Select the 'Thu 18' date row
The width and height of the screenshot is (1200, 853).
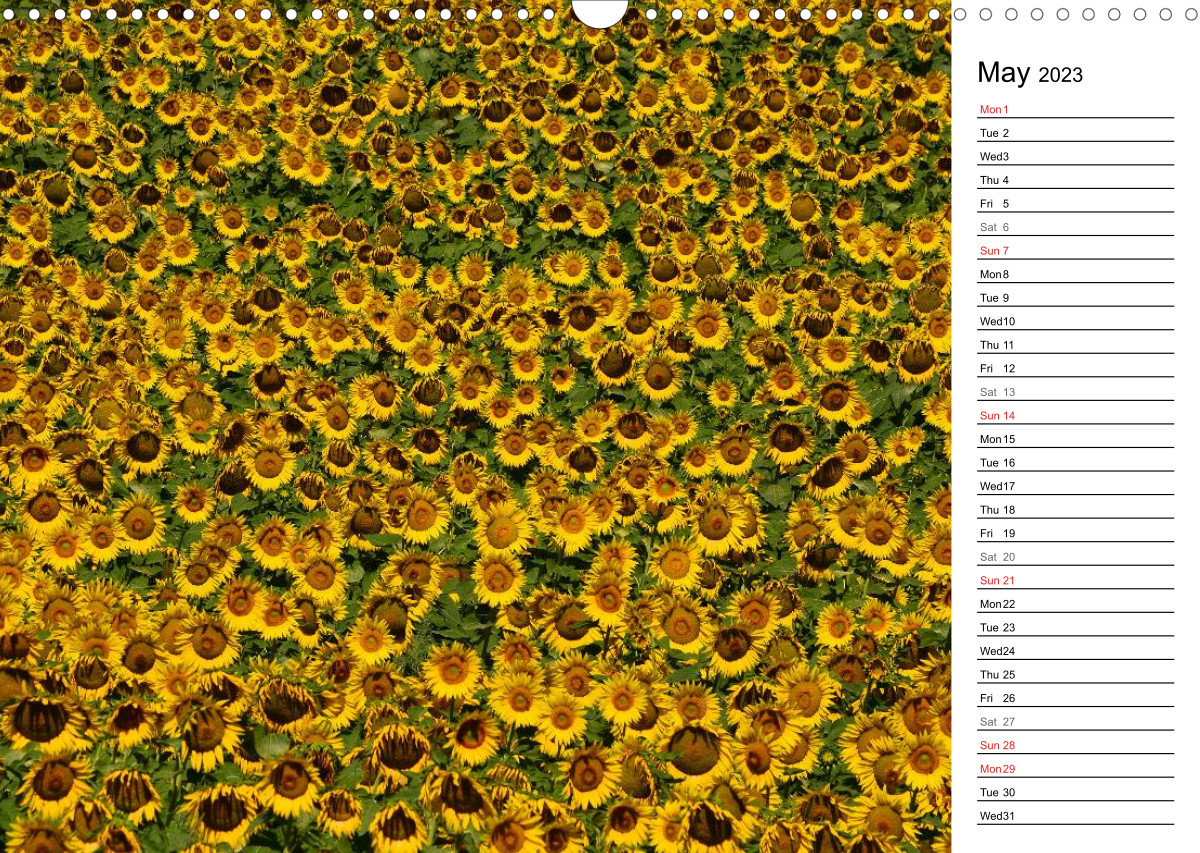click(x=1075, y=508)
